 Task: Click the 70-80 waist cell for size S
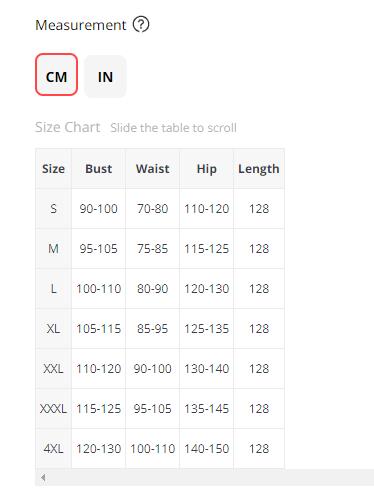(153, 209)
